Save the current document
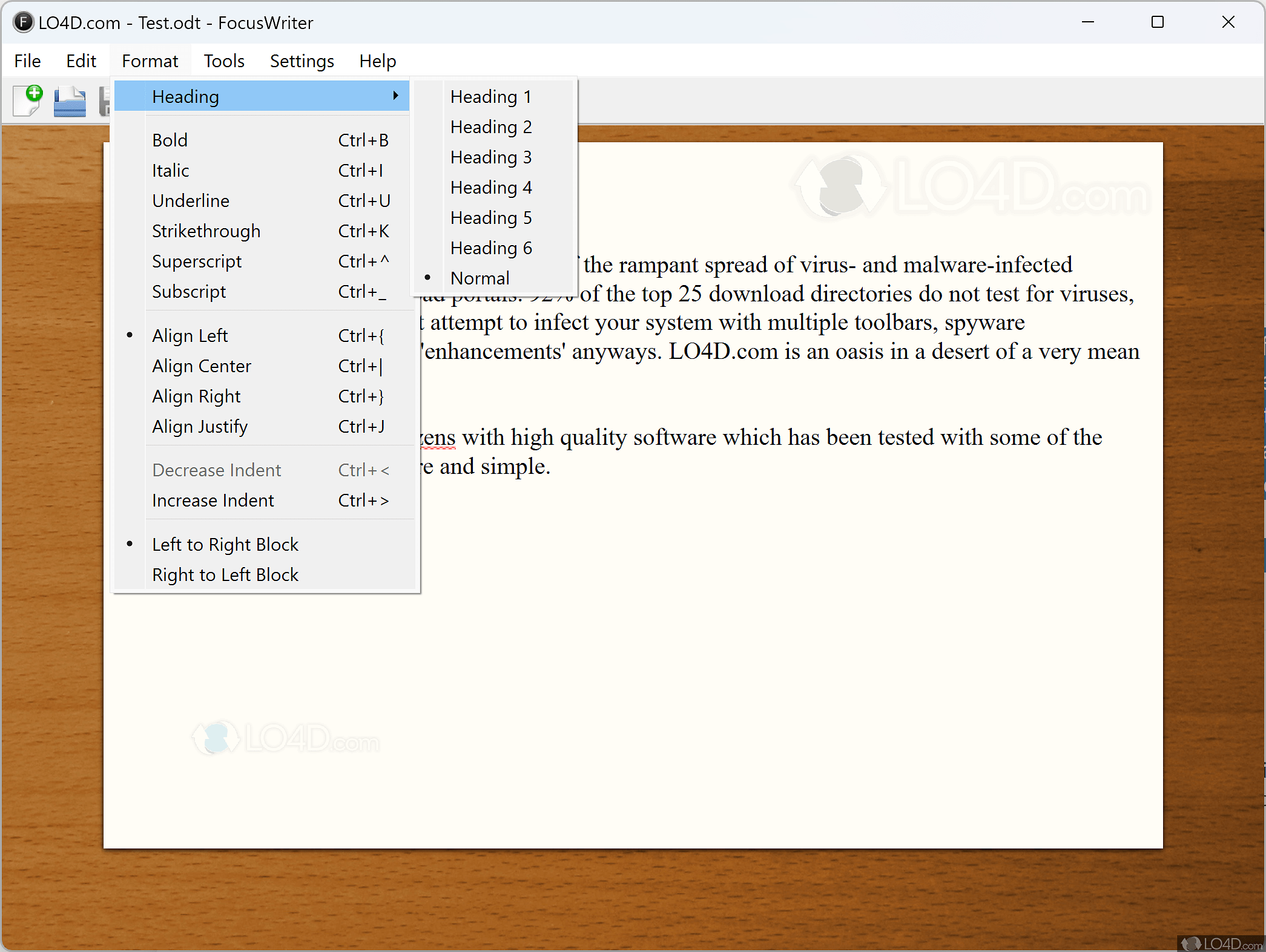This screenshot has height=952, width=1266. point(105,100)
